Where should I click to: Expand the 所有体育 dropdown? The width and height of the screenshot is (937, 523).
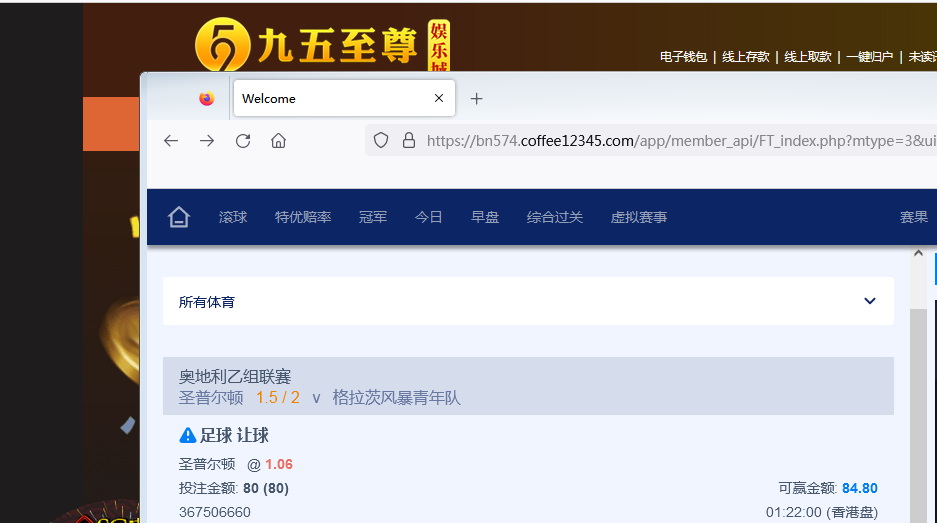[528, 301]
